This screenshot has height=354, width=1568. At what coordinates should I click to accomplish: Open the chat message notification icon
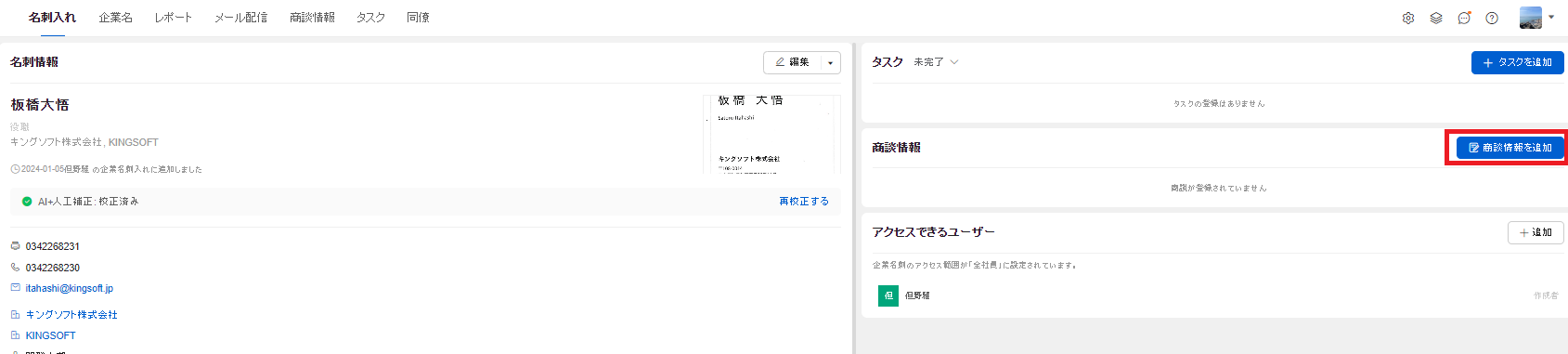[1464, 18]
